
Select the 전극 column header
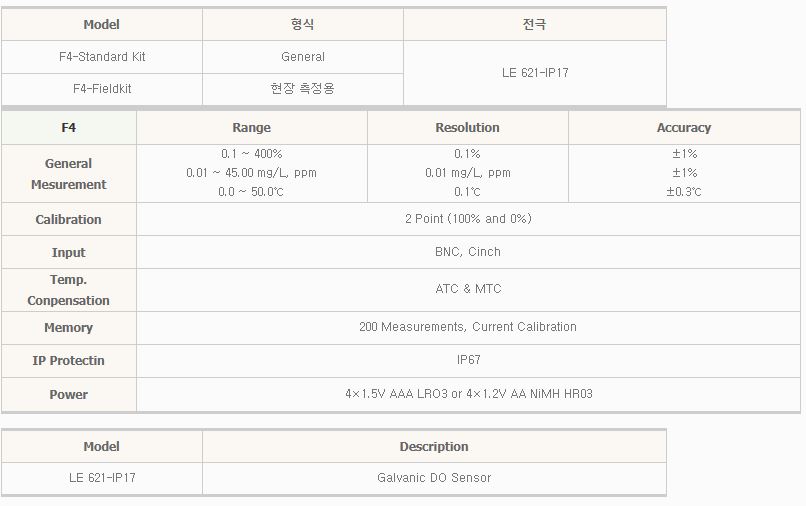[x=535, y=24]
